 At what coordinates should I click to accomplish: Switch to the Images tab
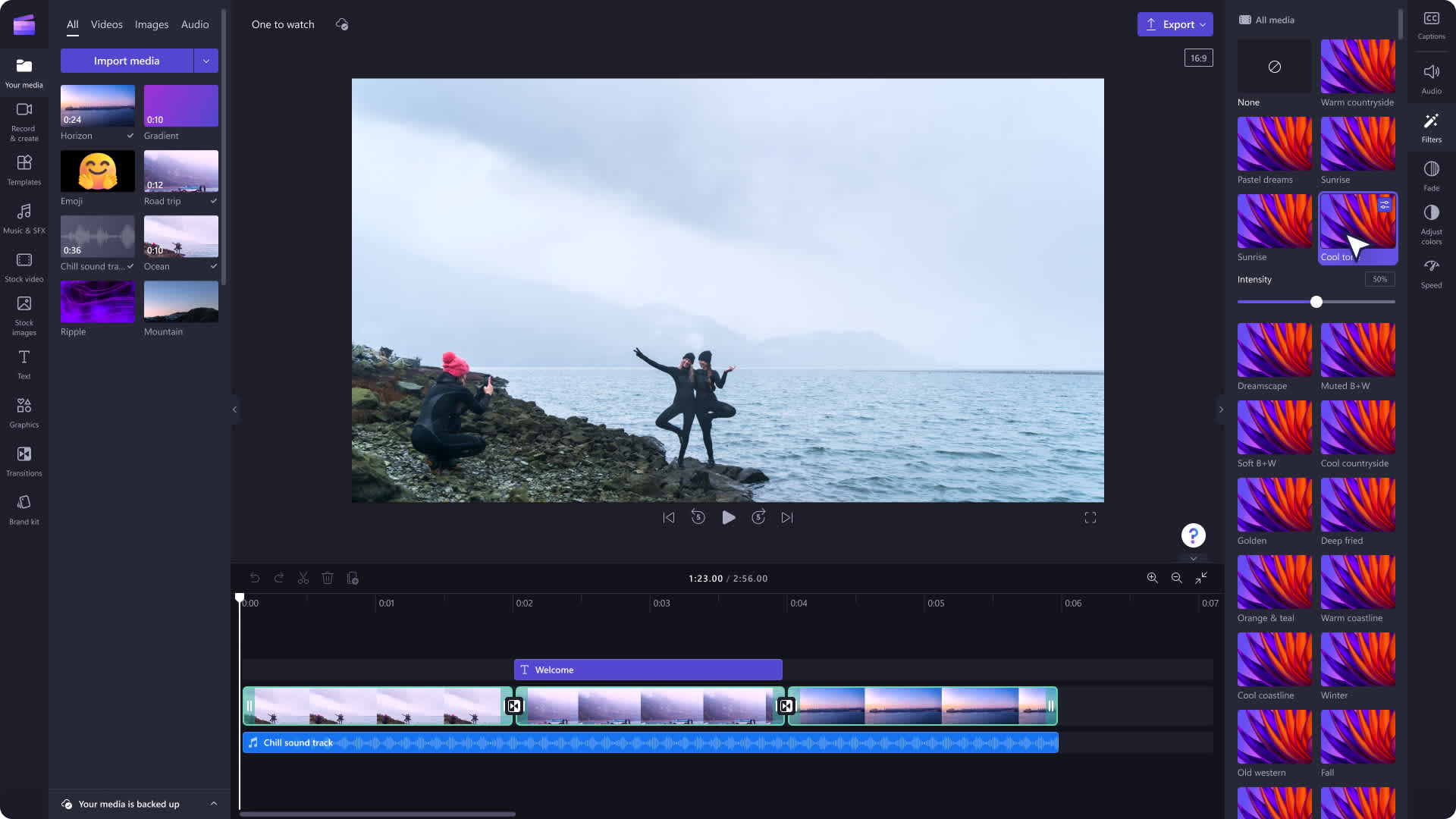151,24
